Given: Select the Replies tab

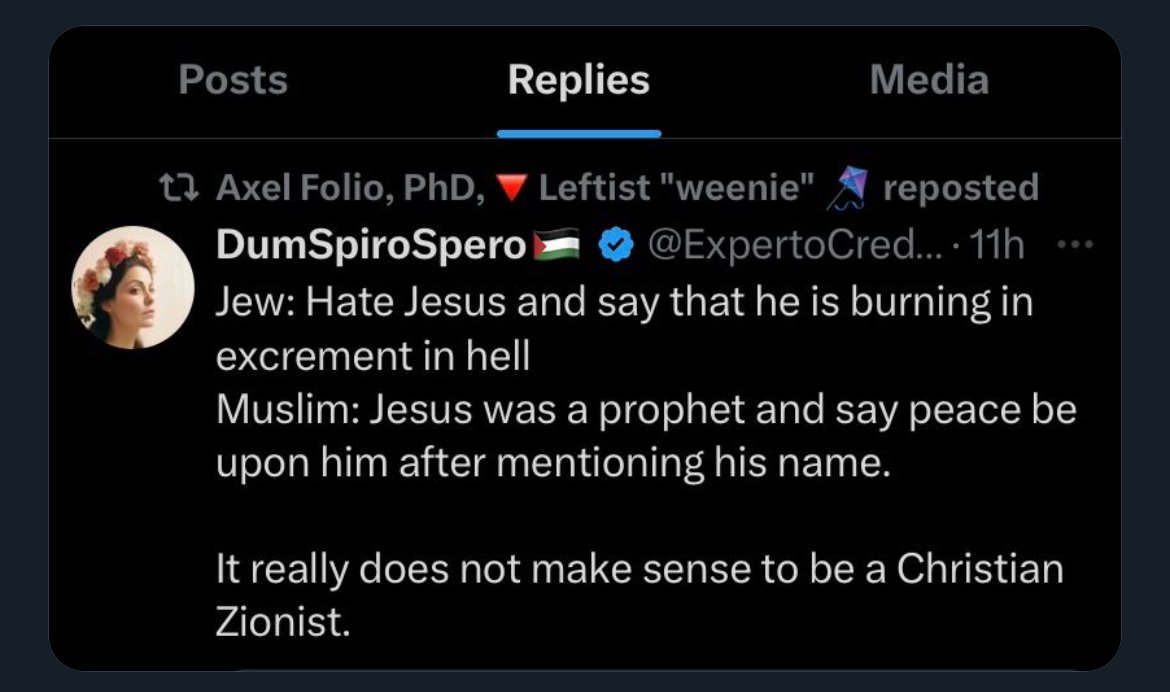Looking at the screenshot, I should point(578,81).
